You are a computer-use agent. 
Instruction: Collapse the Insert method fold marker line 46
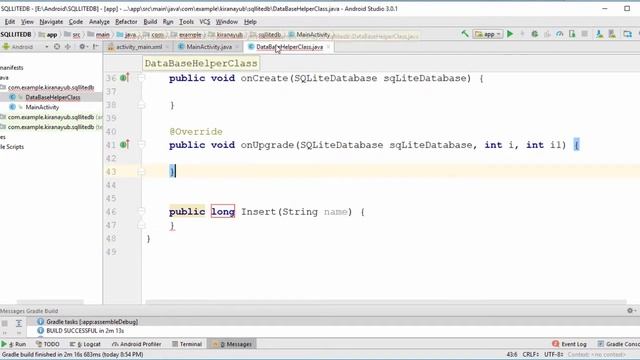click(x=141, y=211)
